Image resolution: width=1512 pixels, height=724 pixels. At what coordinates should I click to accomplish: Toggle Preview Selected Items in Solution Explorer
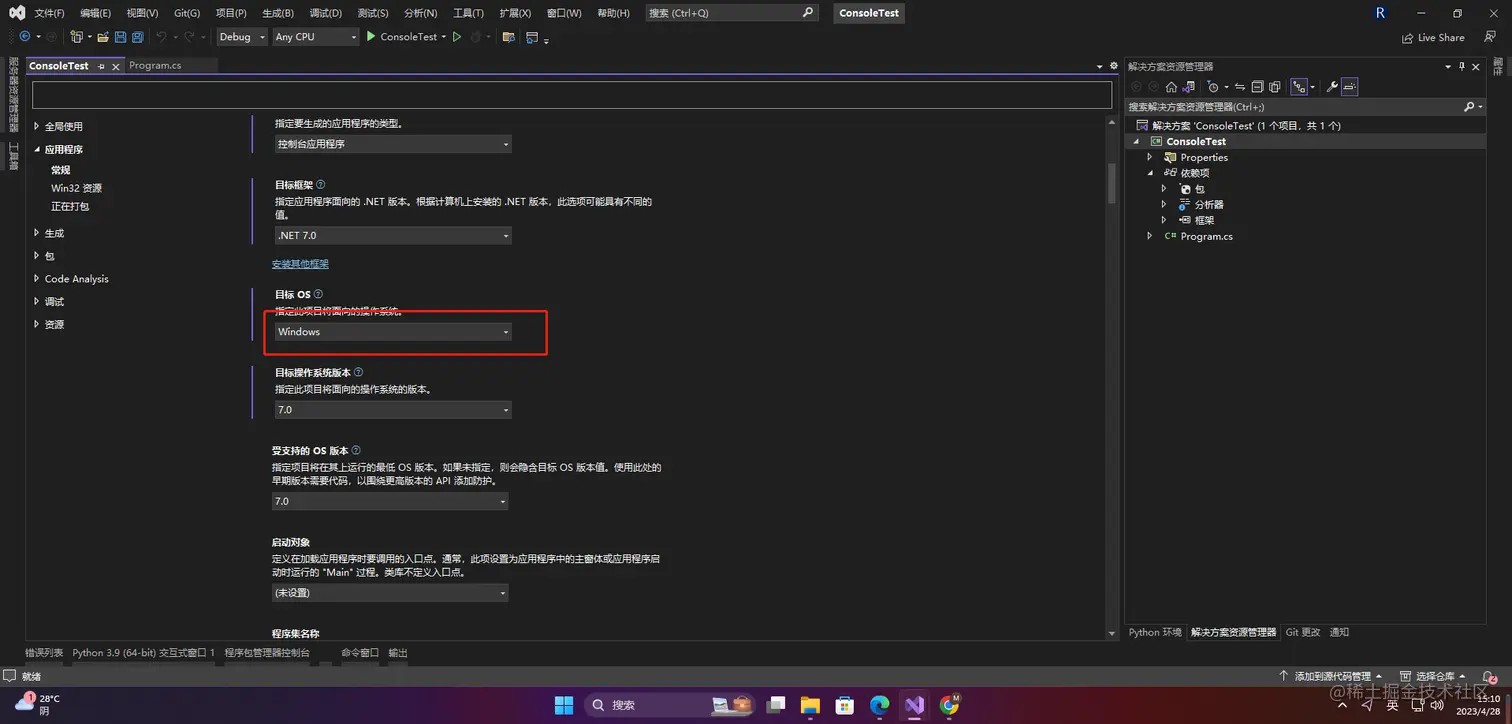[1349, 86]
